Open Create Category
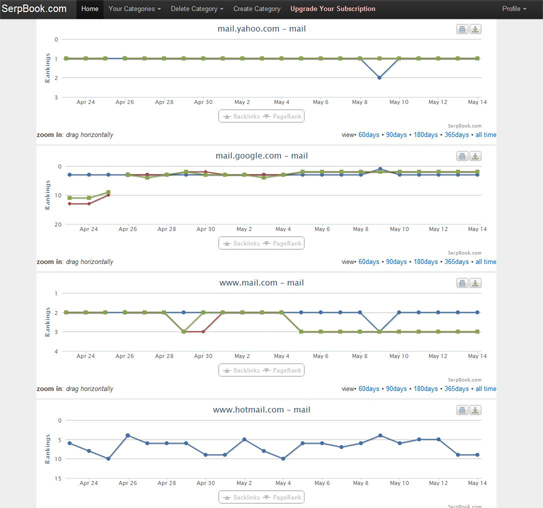 (257, 9)
